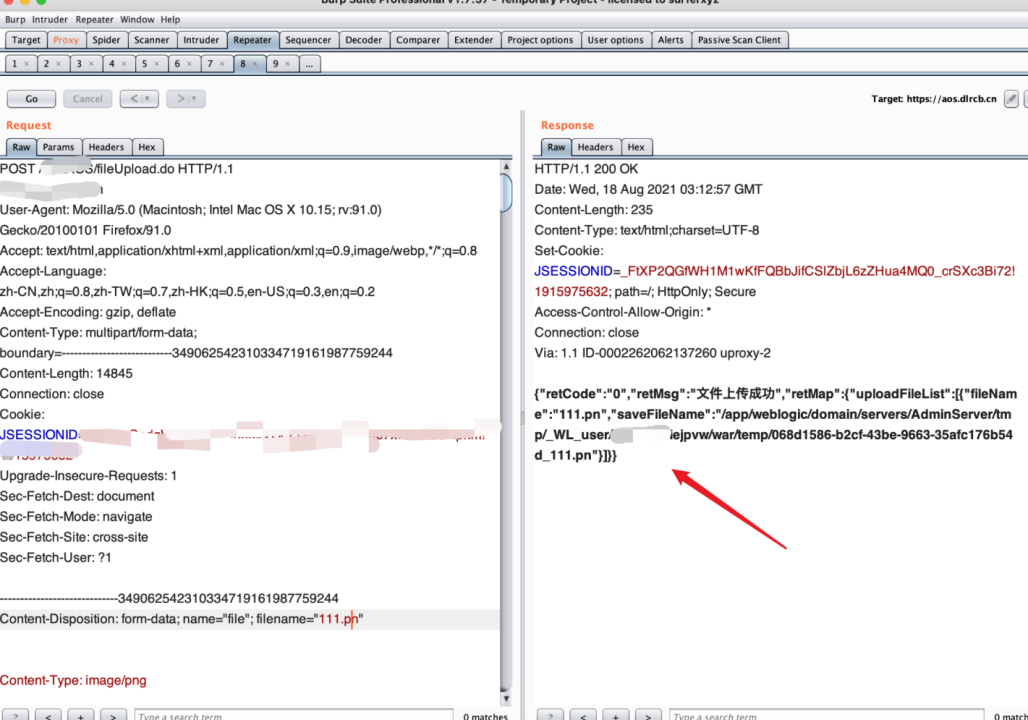The height and width of the screenshot is (720, 1028).
Task: Switch Response view to Hex tab
Action: (x=636, y=147)
